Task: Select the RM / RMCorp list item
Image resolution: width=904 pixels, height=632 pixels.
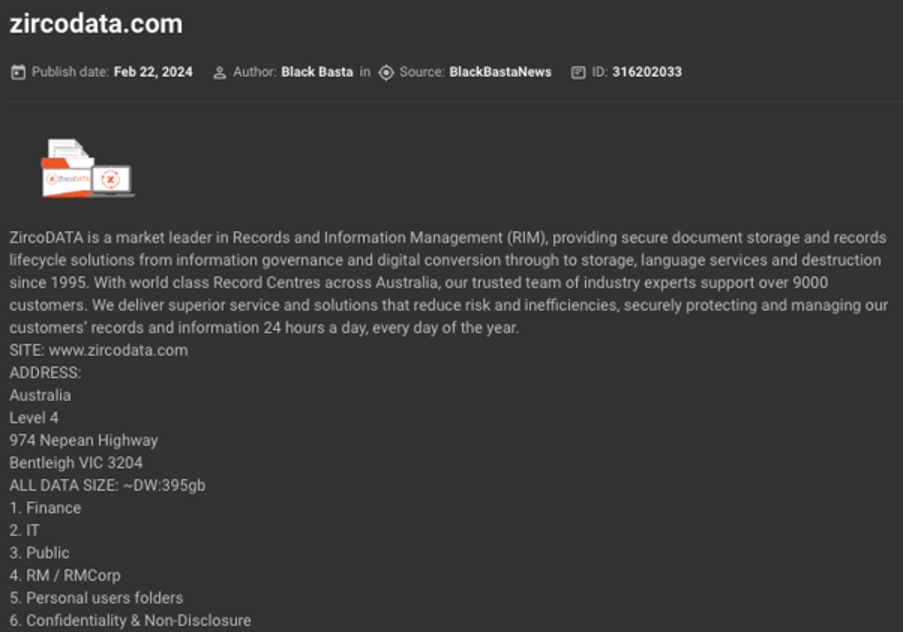Action: (65, 575)
